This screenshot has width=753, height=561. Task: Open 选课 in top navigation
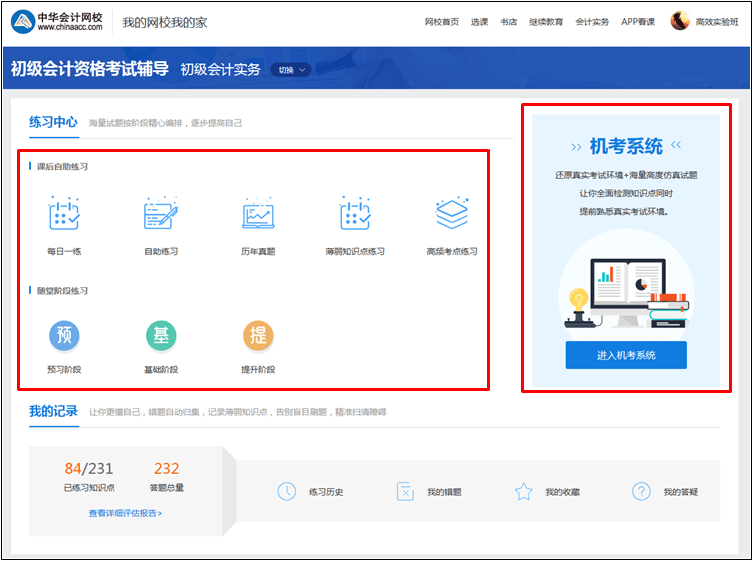pos(479,22)
